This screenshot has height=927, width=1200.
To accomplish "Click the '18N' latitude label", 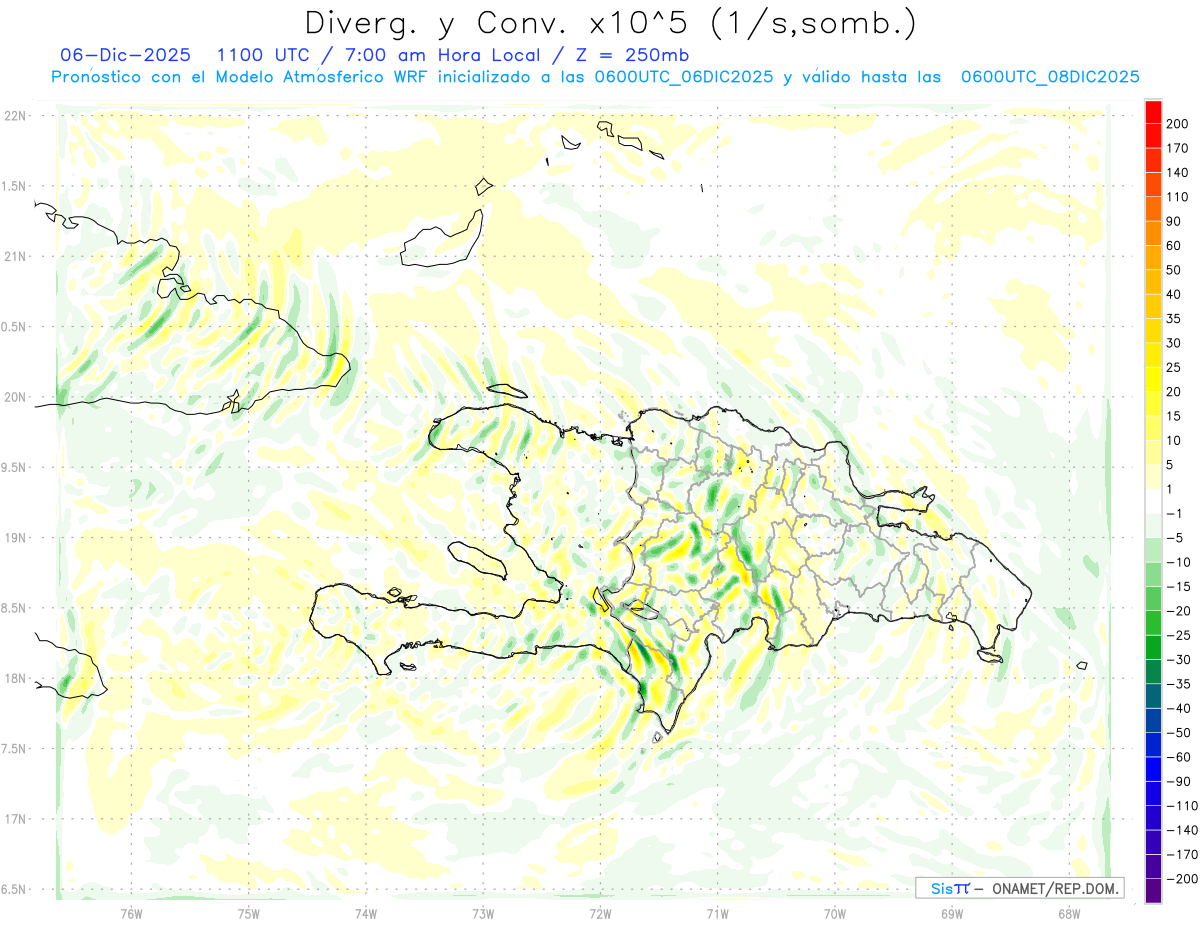I will coord(15,678).
